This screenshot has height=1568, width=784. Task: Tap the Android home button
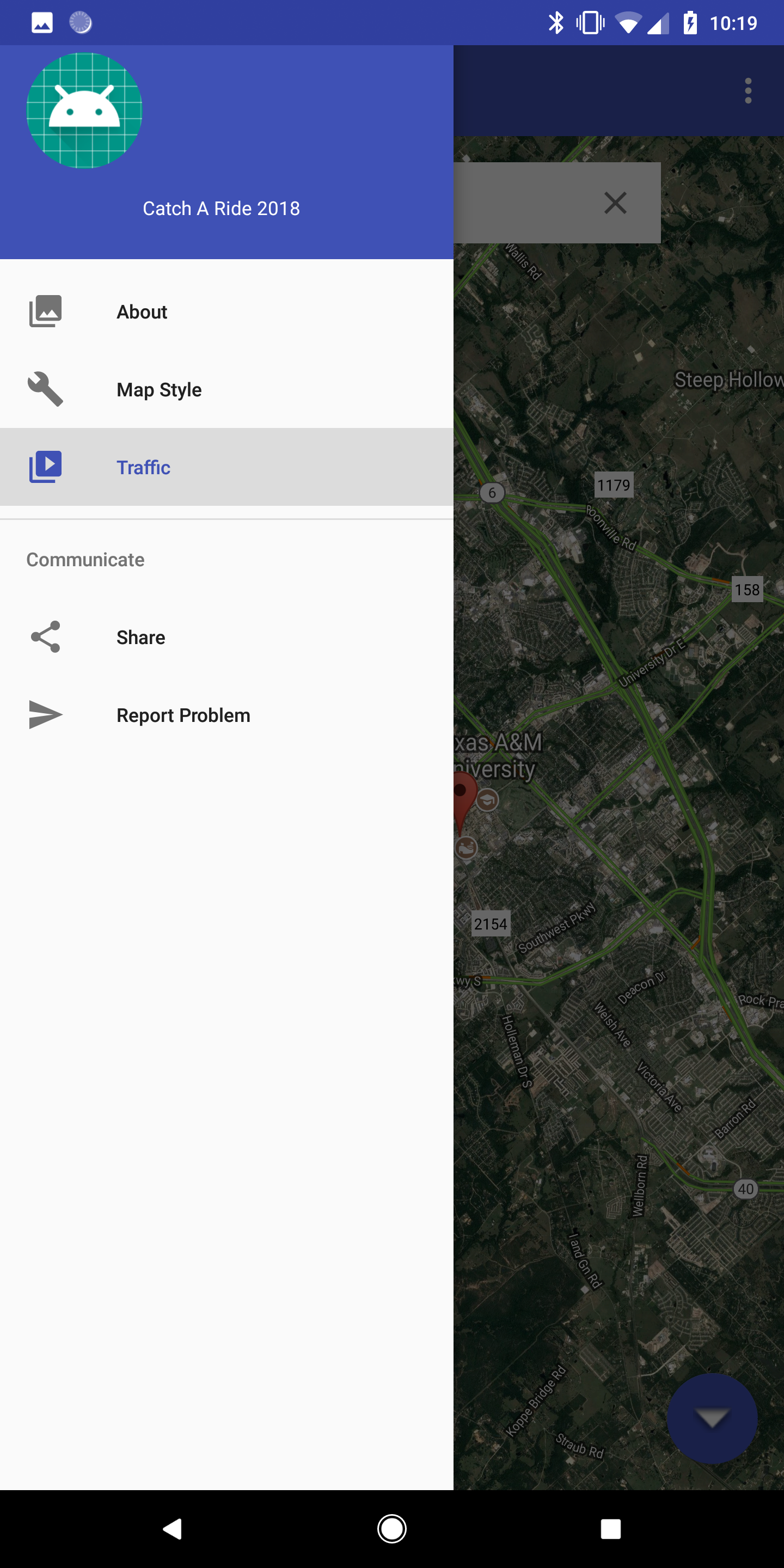pos(392,1528)
